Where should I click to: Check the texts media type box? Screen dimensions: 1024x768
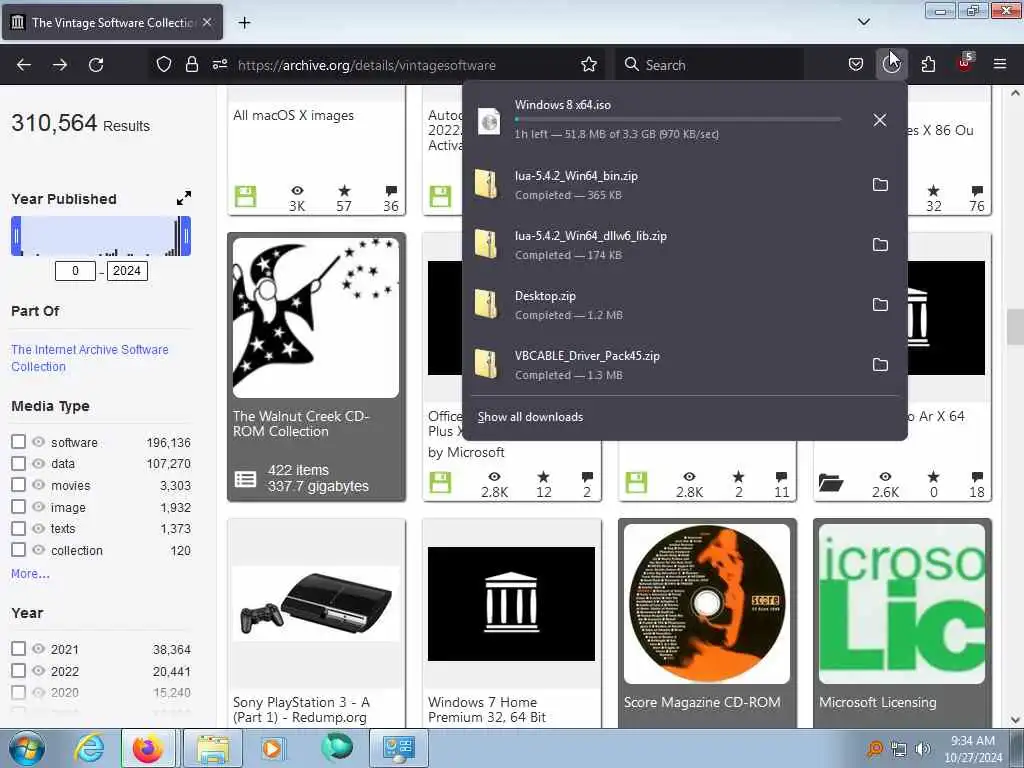(18, 528)
